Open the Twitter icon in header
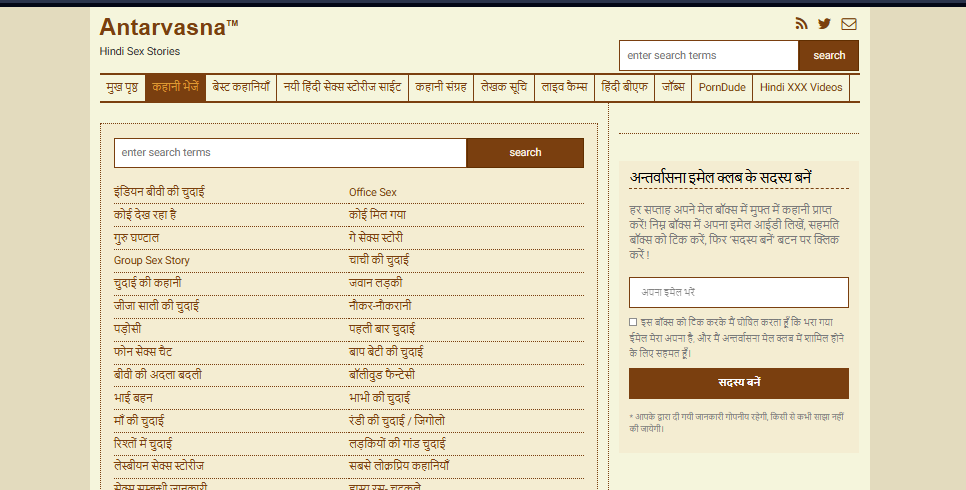Screen dimensions: 966x490 [824, 23]
